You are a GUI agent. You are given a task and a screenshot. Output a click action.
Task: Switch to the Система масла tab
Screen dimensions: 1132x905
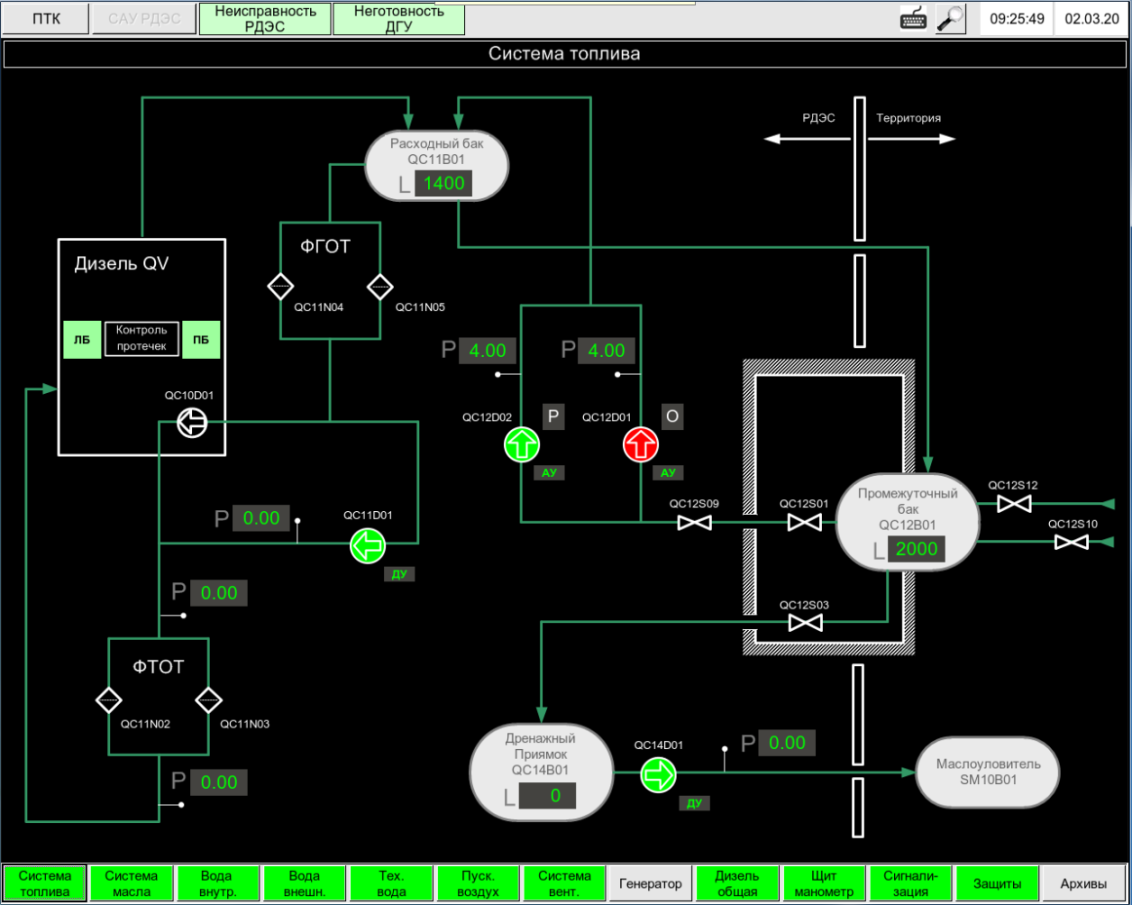[x=131, y=883]
